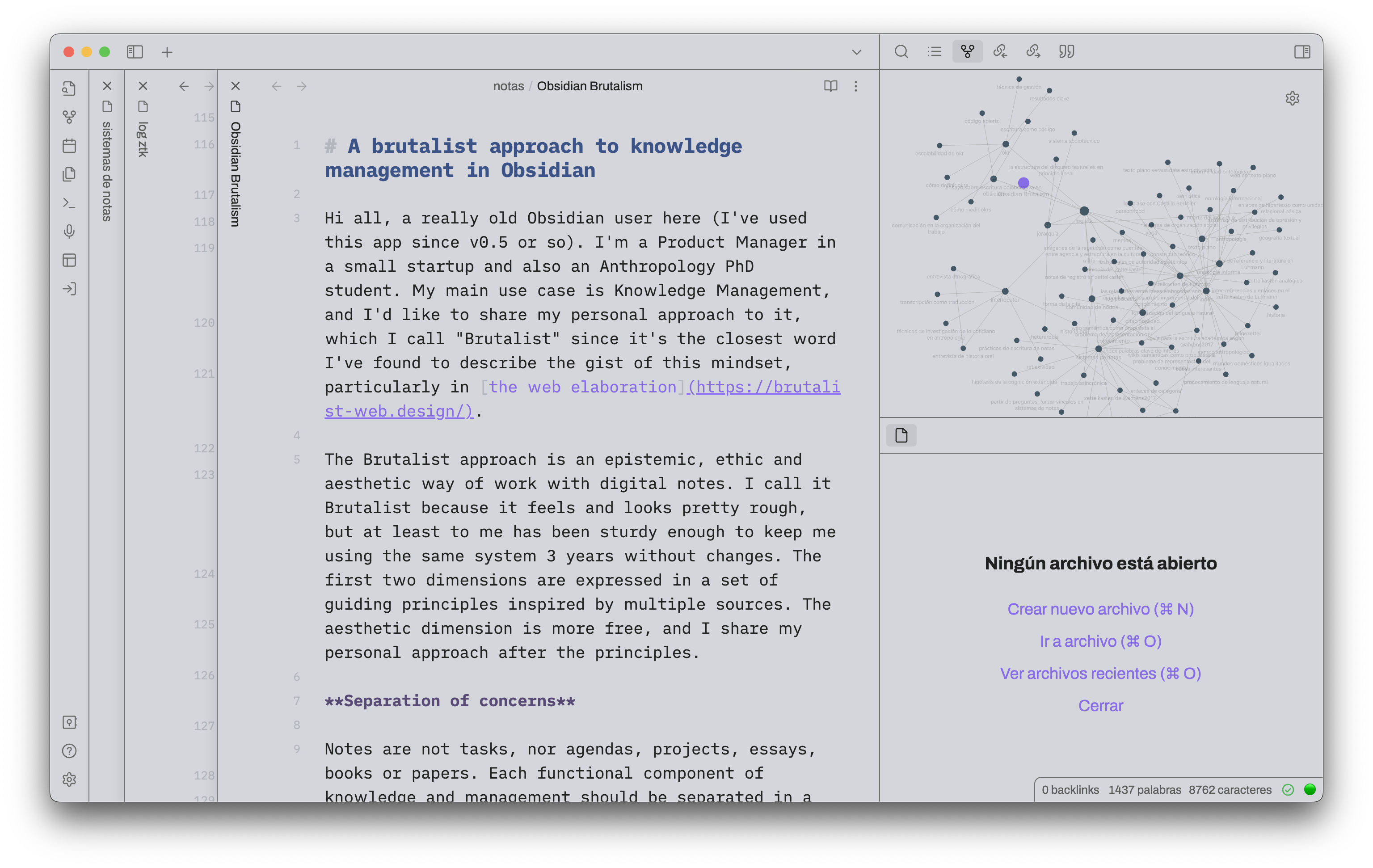The width and height of the screenshot is (1373, 868).
Task: Open graph settings gear
Action: [x=1292, y=99]
